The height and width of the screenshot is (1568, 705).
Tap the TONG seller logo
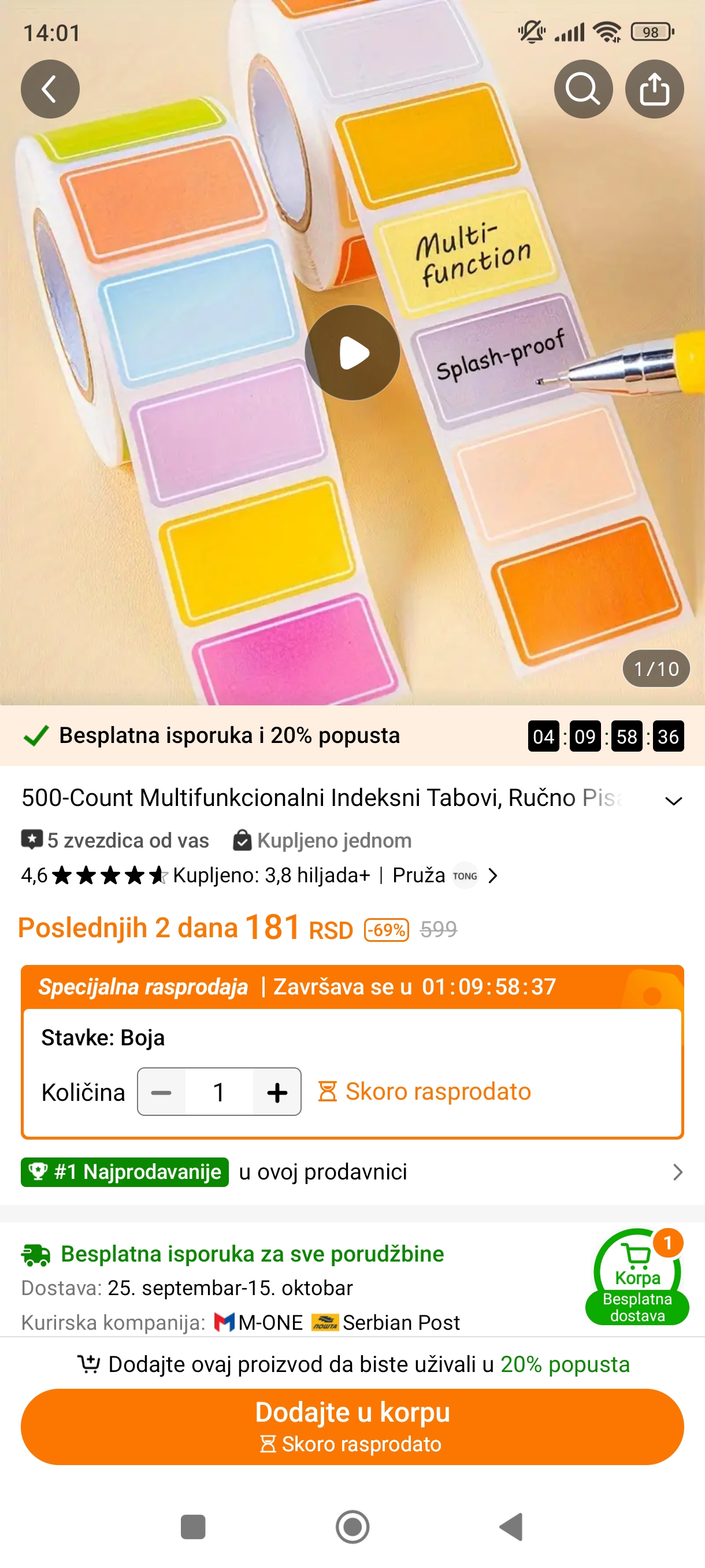pyautogui.click(x=465, y=875)
